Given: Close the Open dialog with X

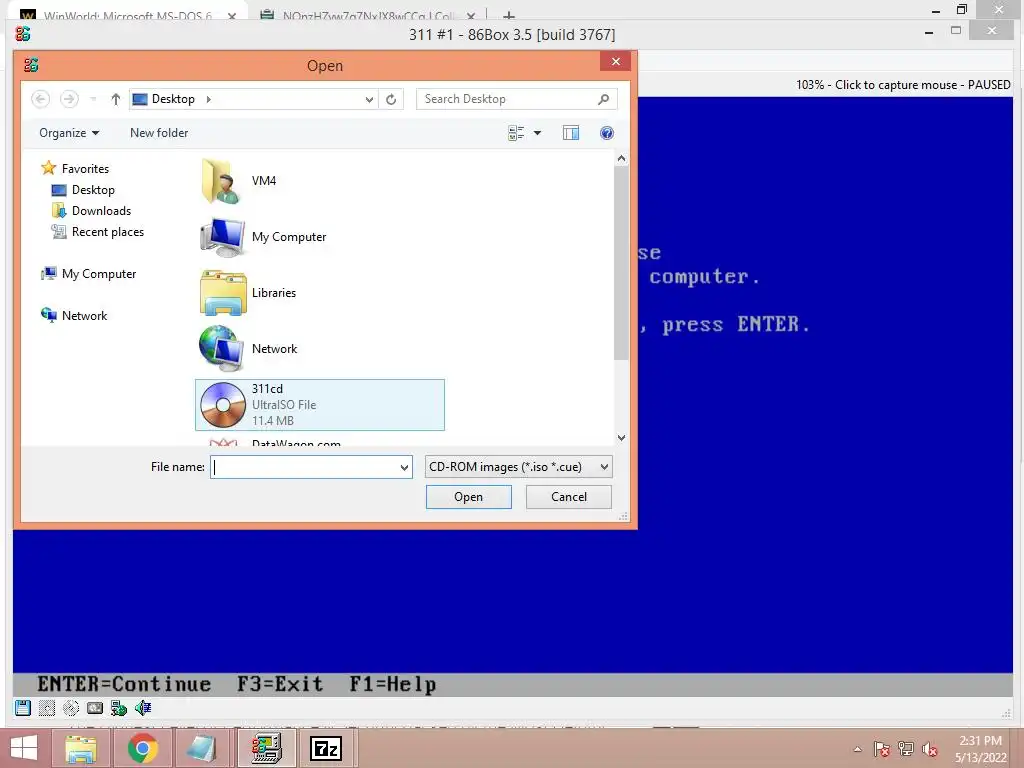Looking at the screenshot, I should (x=616, y=61).
